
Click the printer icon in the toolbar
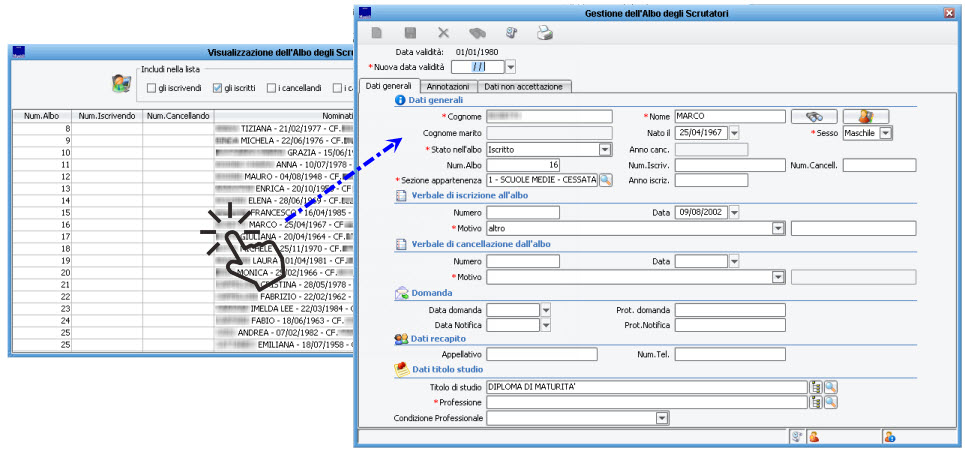click(x=545, y=33)
